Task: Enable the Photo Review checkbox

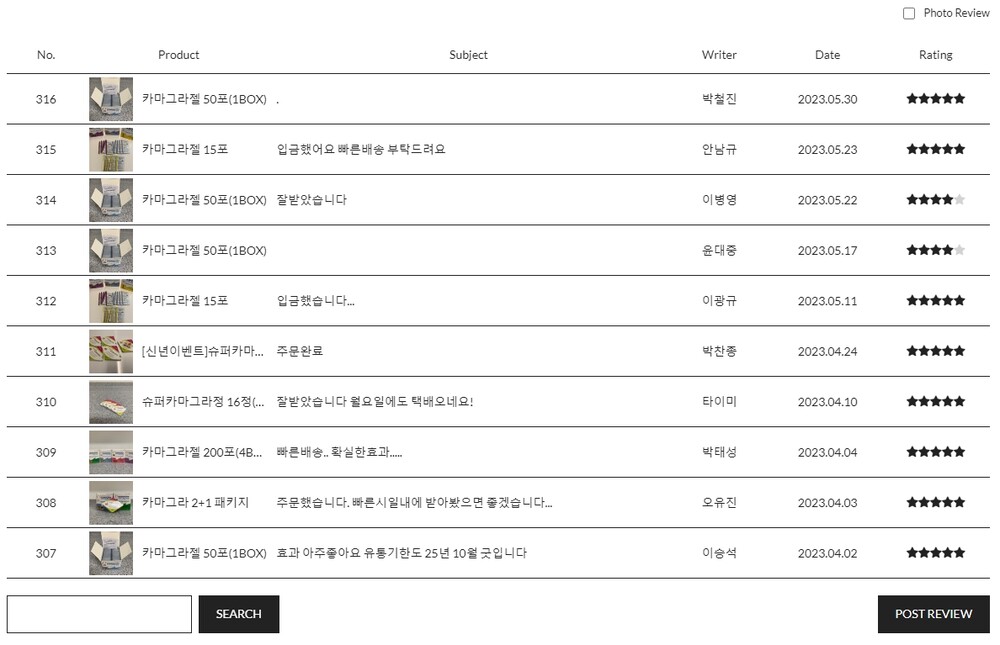Action: pyautogui.click(x=909, y=13)
